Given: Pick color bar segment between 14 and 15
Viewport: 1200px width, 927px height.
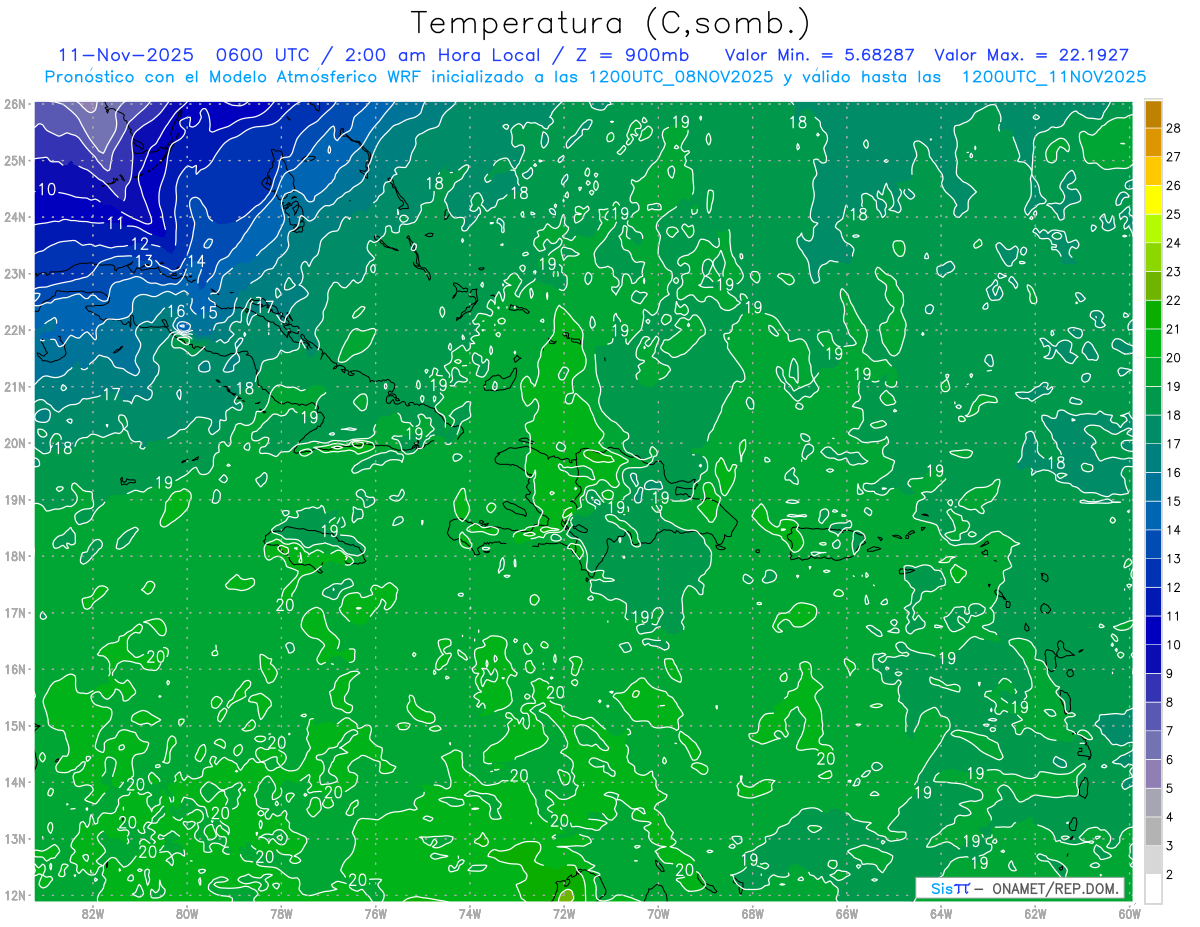Looking at the screenshot, I should (1153, 515).
